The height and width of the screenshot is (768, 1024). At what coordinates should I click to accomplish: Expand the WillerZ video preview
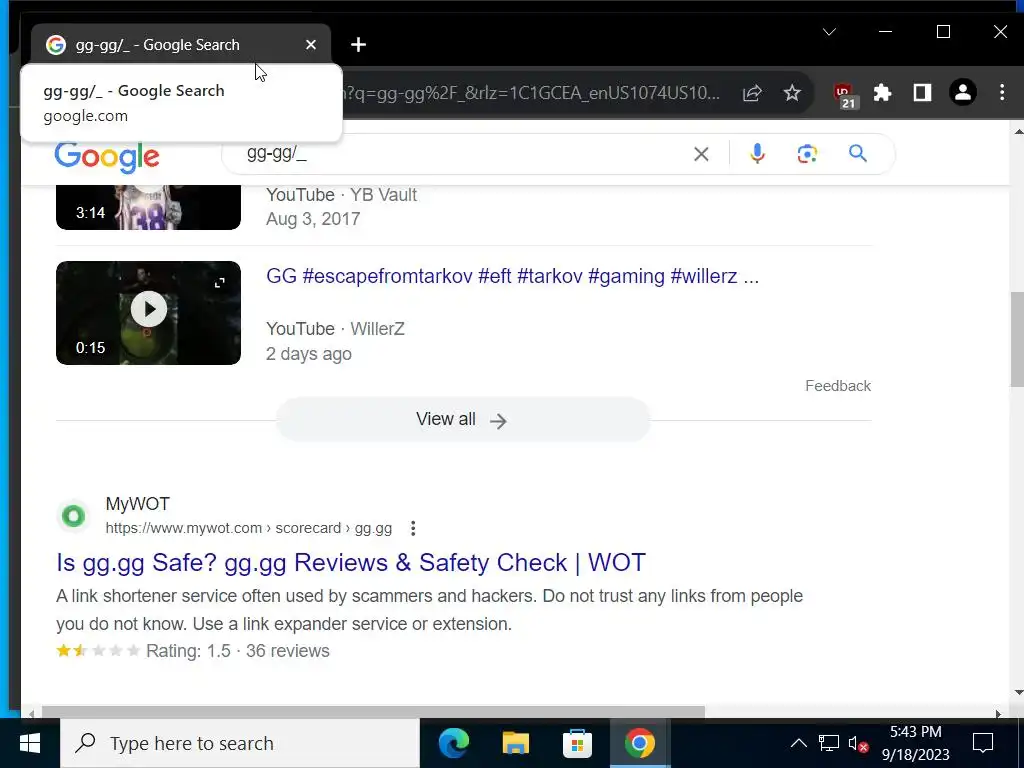pyautogui.click(x=220, y=283)
